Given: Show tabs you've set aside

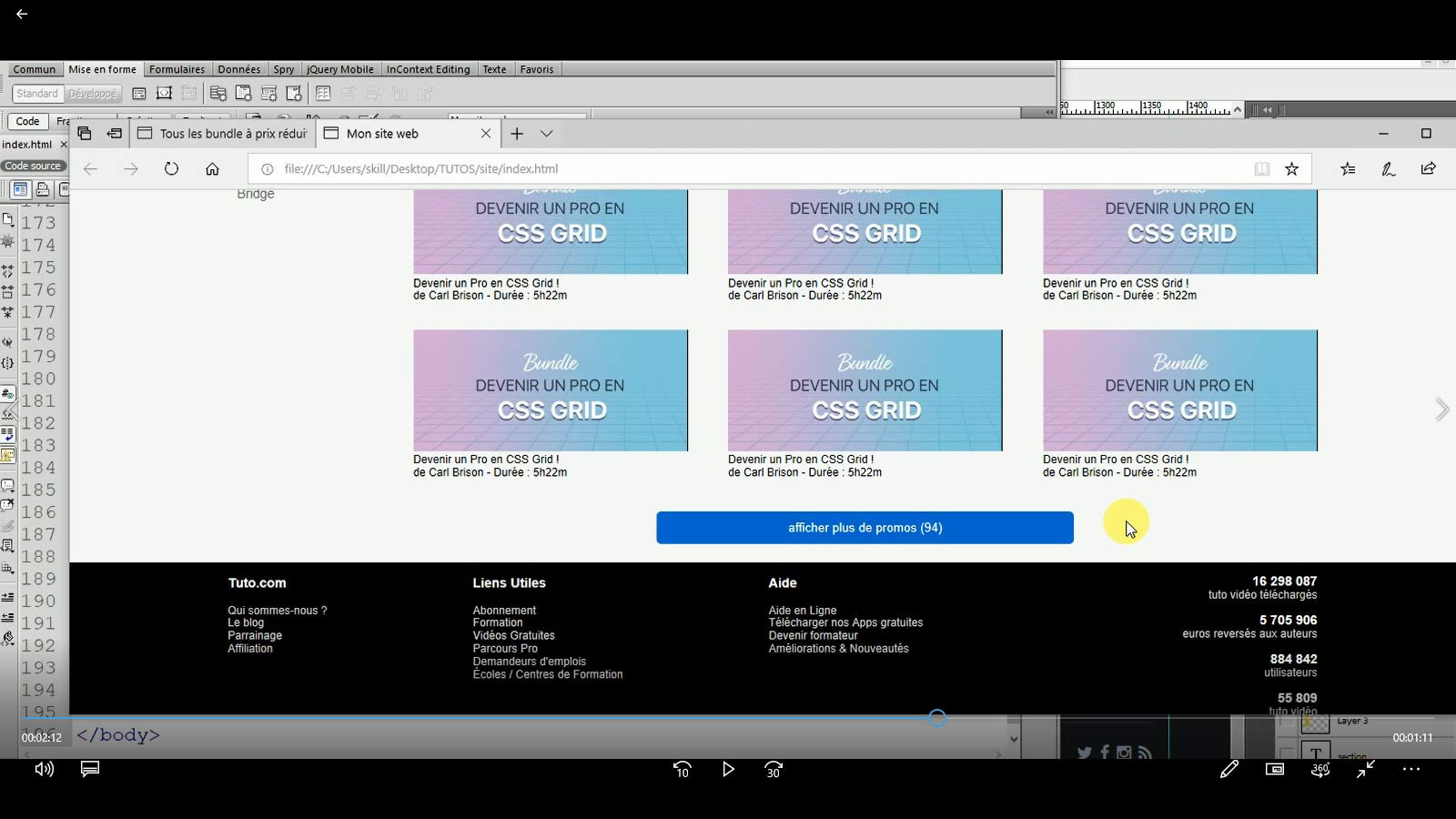Looking at the screenshot, I should (x=85, y=134).
